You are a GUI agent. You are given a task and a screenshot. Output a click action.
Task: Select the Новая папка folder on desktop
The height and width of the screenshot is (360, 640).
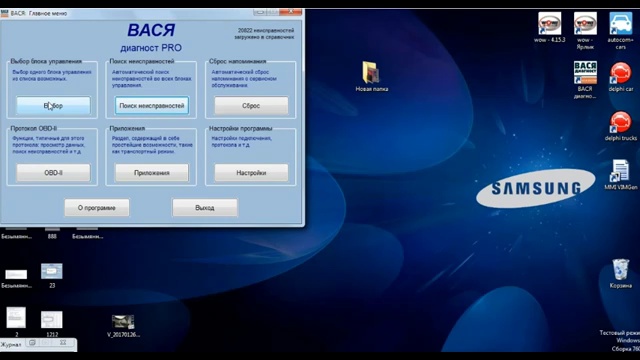371,76
